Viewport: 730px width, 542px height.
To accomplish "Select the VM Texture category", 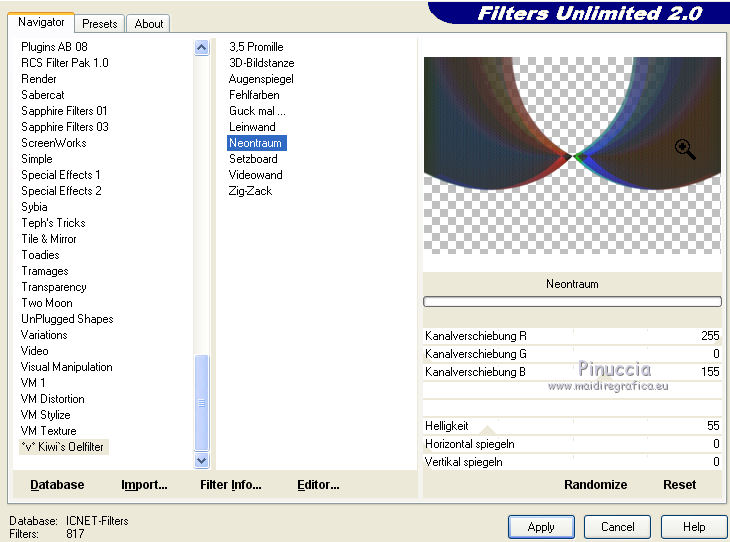I will click(48, 431).
